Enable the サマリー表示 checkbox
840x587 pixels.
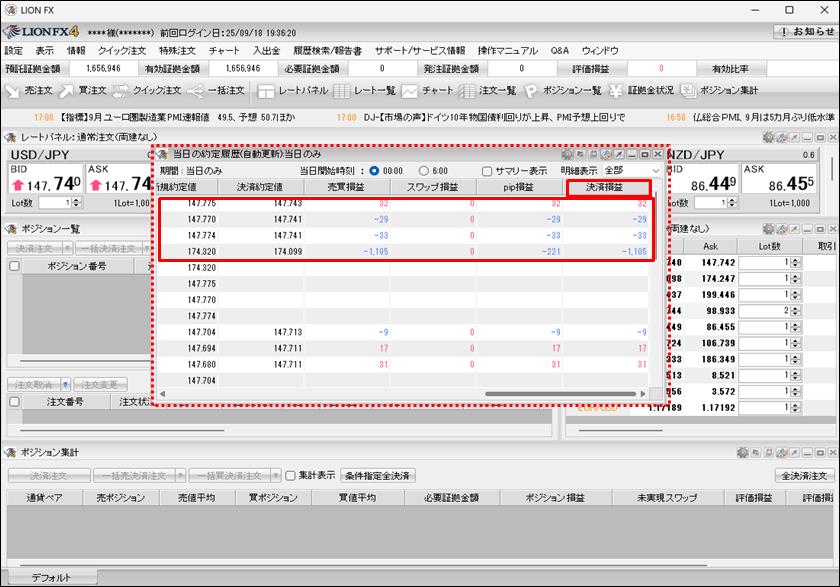point(487,171)
